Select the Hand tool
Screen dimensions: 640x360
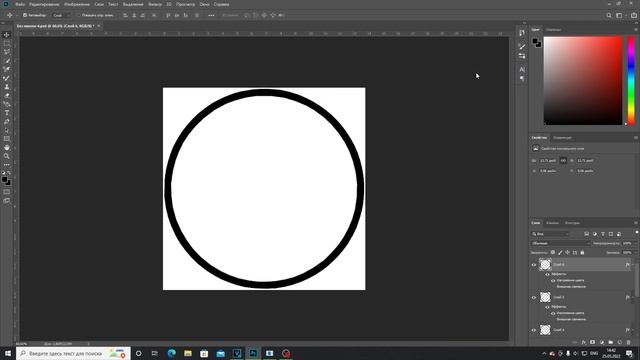7,147
